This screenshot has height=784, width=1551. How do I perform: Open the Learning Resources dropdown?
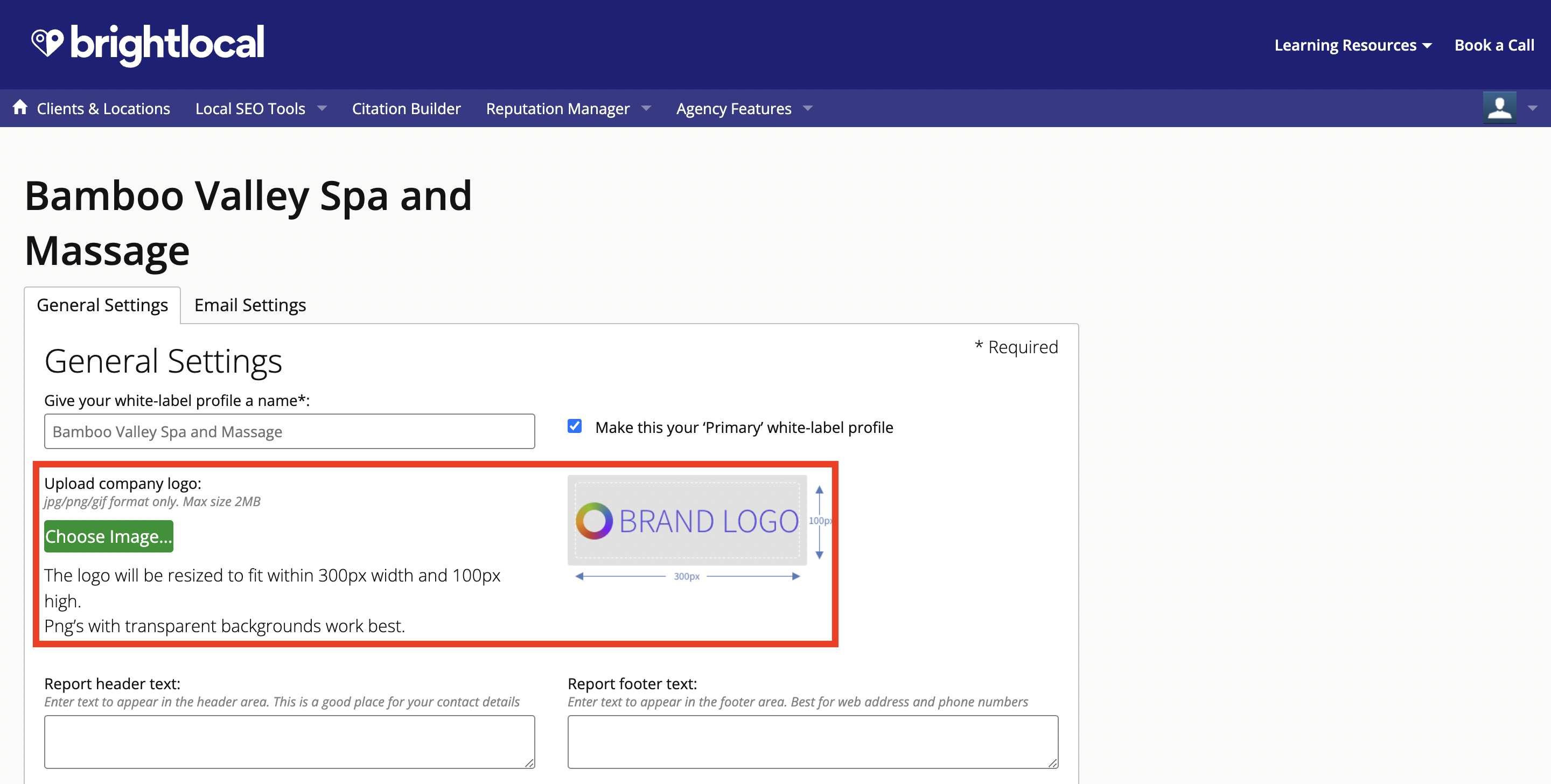coord(1352,45)
